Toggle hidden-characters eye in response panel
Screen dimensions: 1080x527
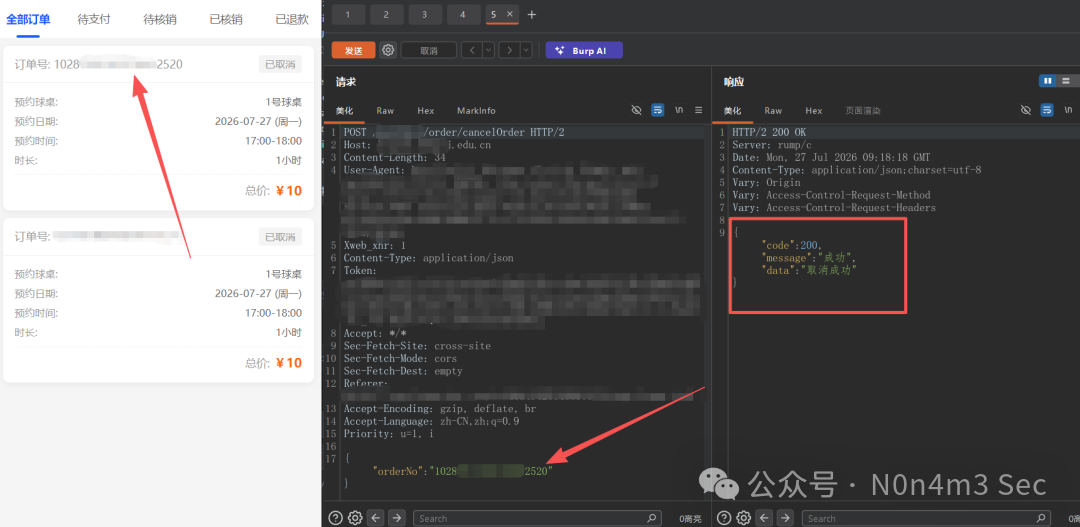click(x=1026, y=110)
